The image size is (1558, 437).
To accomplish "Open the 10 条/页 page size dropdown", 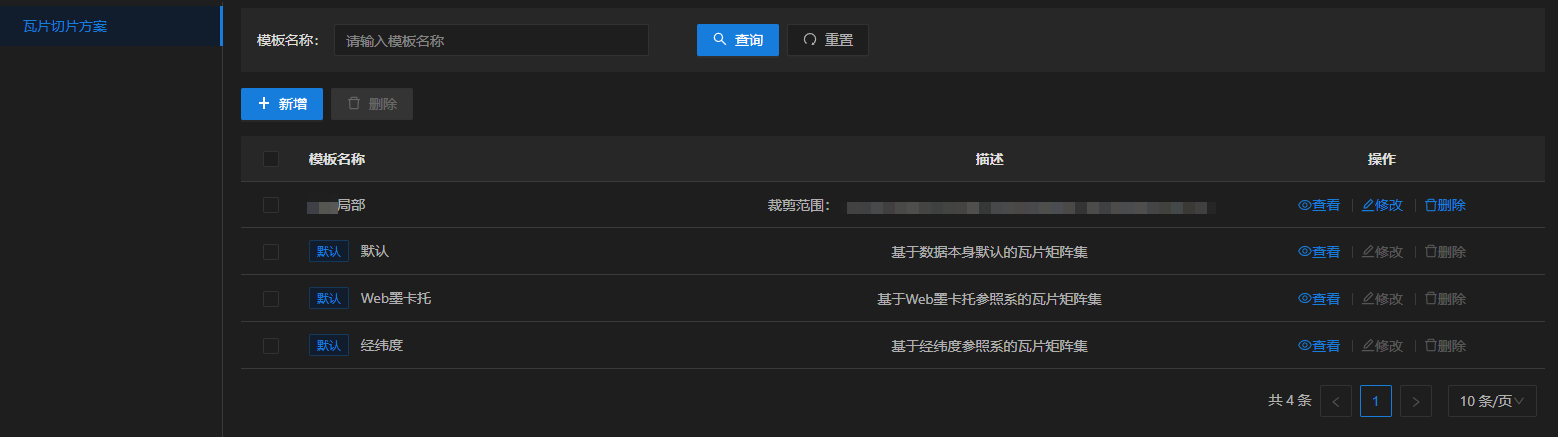I will (1491, 401).
